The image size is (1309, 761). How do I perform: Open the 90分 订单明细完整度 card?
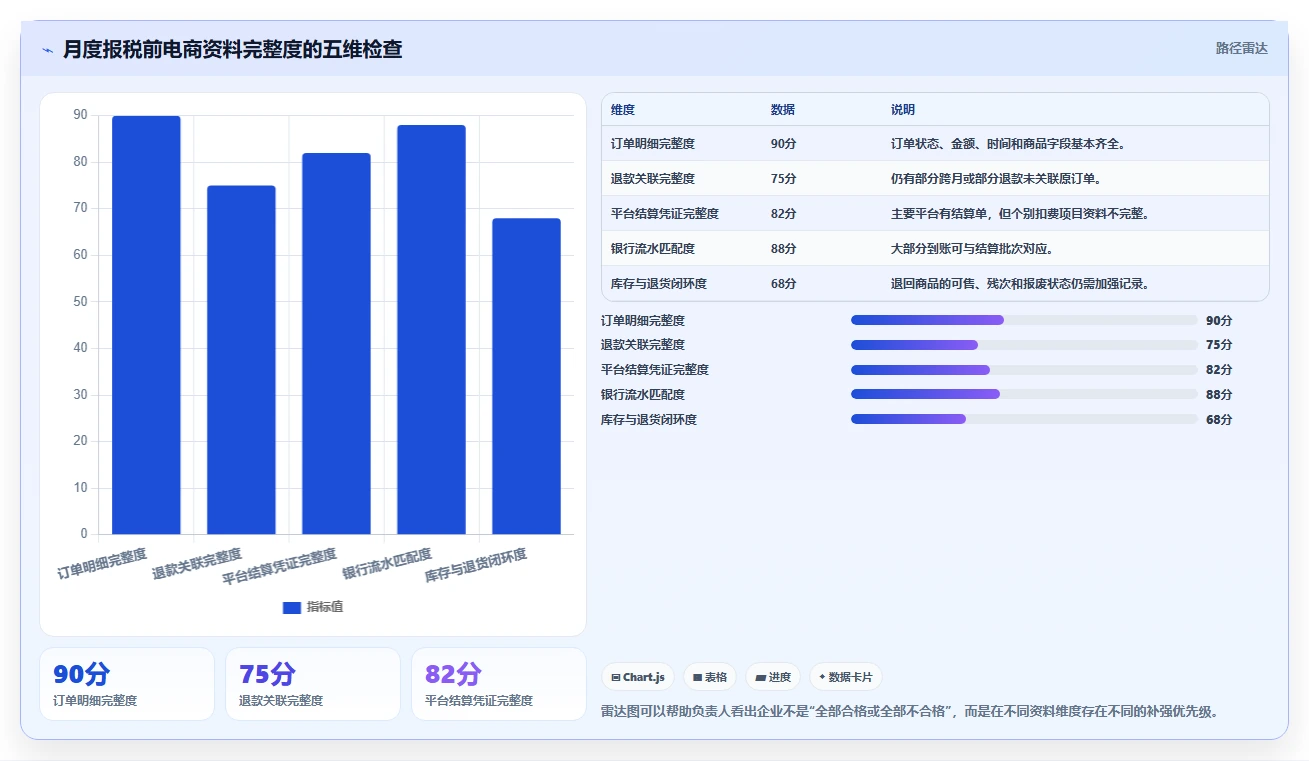pos(127,684)
